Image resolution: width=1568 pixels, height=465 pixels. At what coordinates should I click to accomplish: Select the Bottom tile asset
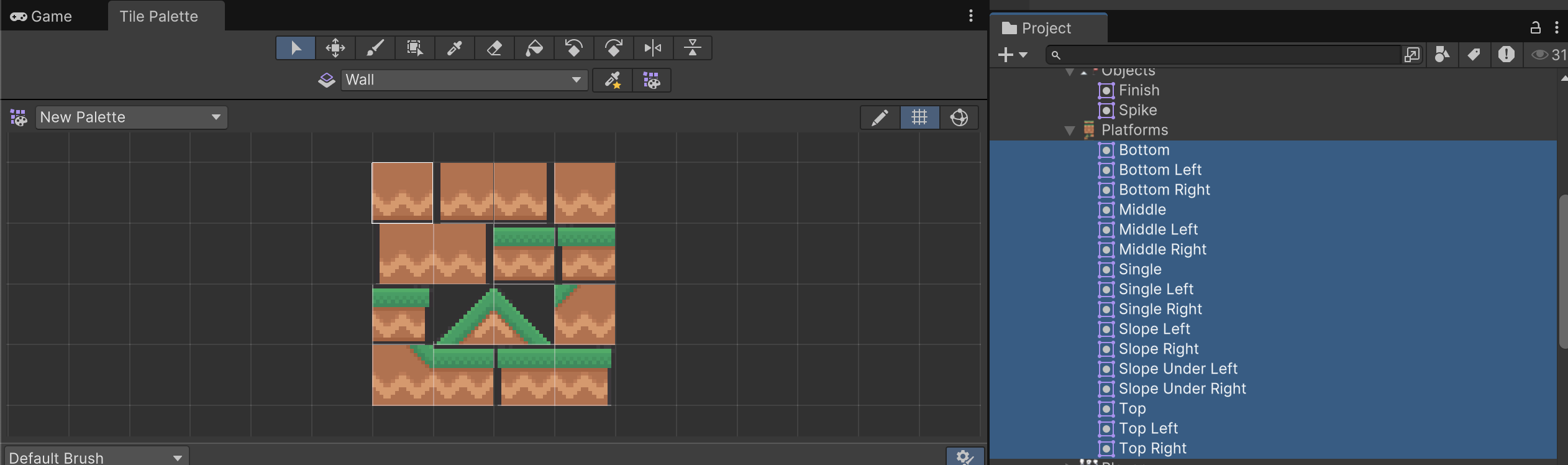pos(1144,150)
